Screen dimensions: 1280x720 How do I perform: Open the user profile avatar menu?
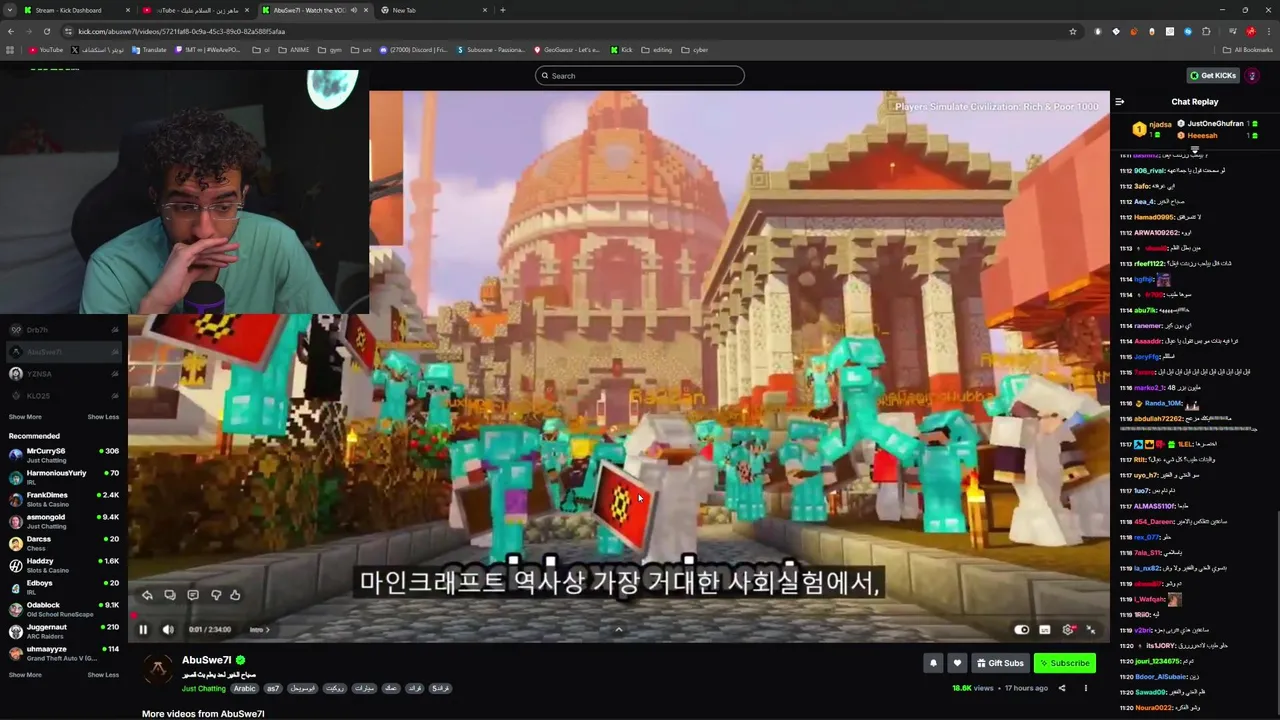pyautogui.click(x=1253, y=76)
